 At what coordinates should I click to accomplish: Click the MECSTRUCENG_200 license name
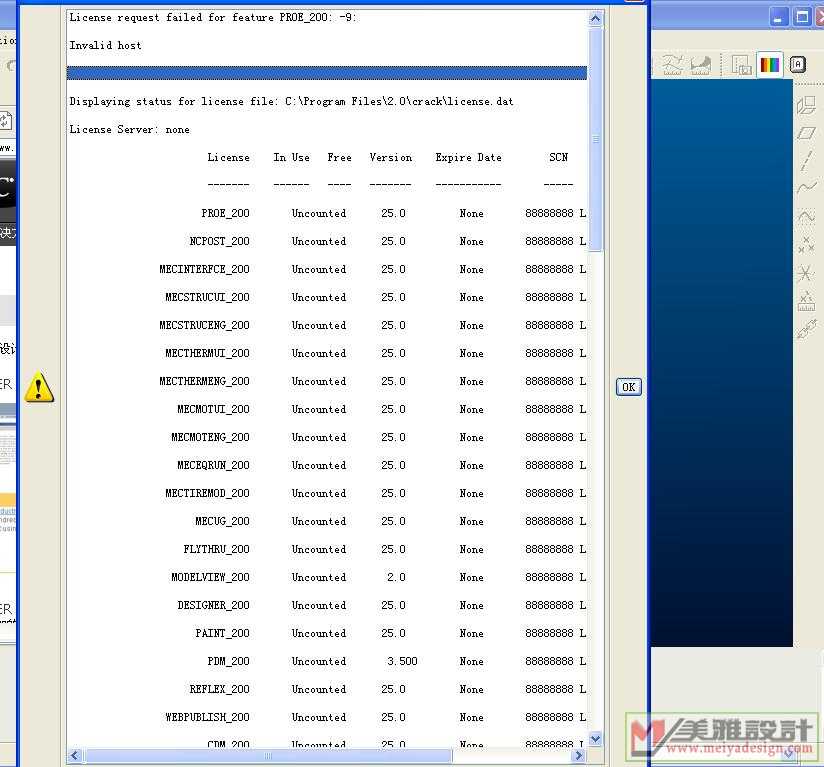tap(204, 325)
